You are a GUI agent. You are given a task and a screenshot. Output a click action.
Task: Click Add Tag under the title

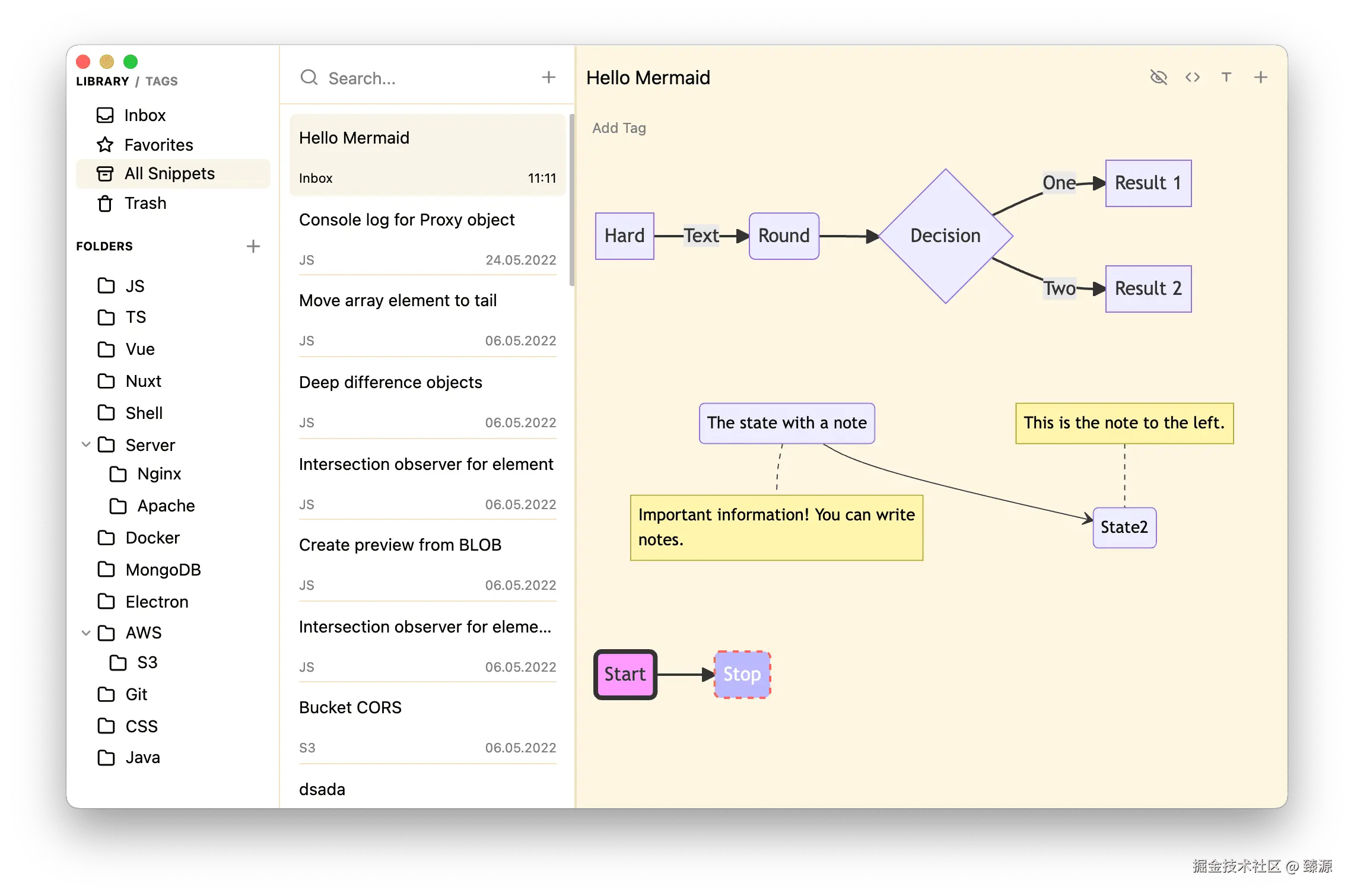(619, 128)
